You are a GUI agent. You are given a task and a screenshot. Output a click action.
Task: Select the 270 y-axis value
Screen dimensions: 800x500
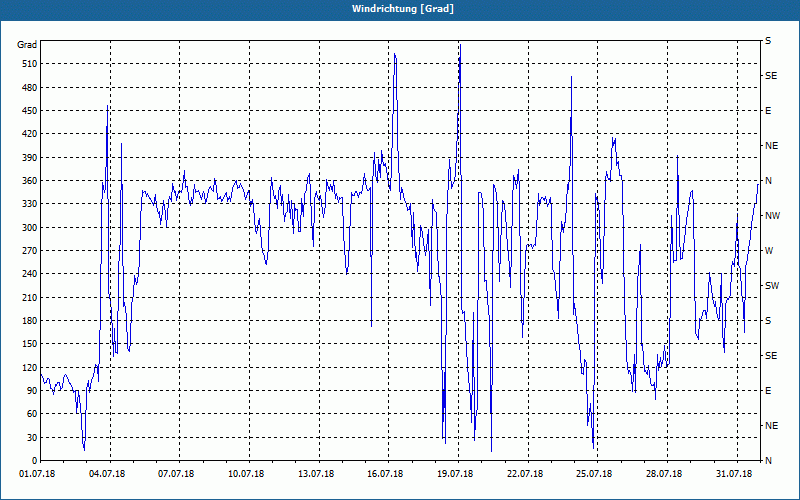[30, 251]
